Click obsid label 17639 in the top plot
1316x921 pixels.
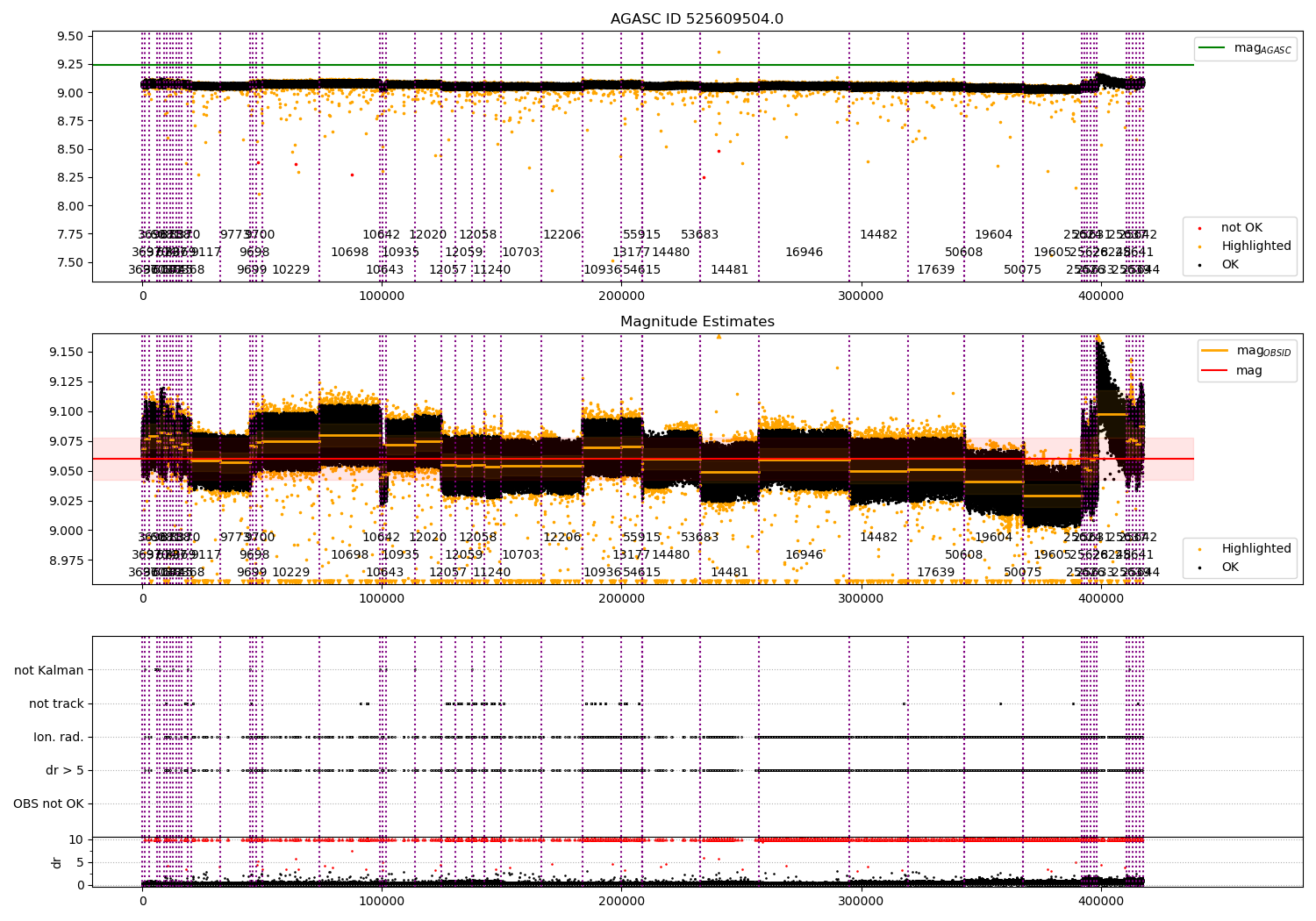point(935,270)
